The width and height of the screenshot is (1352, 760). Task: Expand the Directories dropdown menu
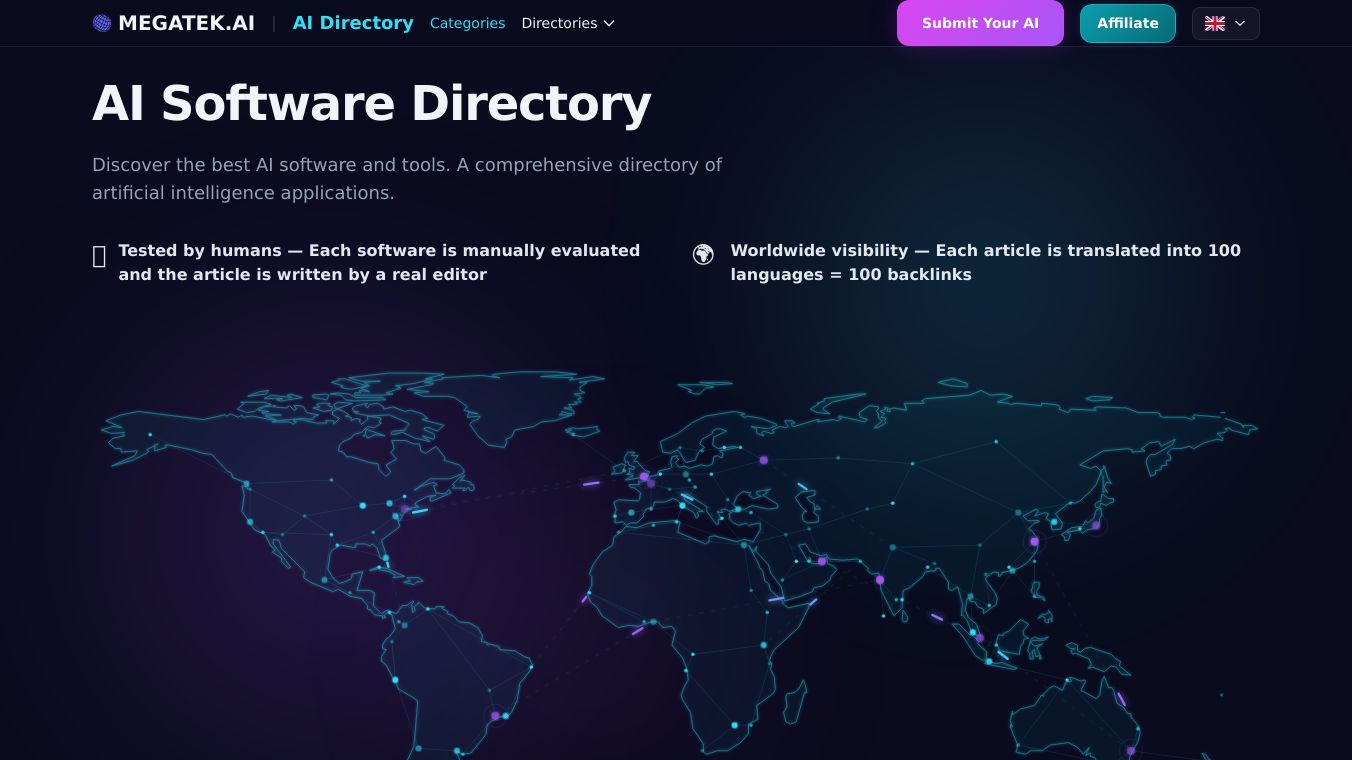click(x=568, y=23)
